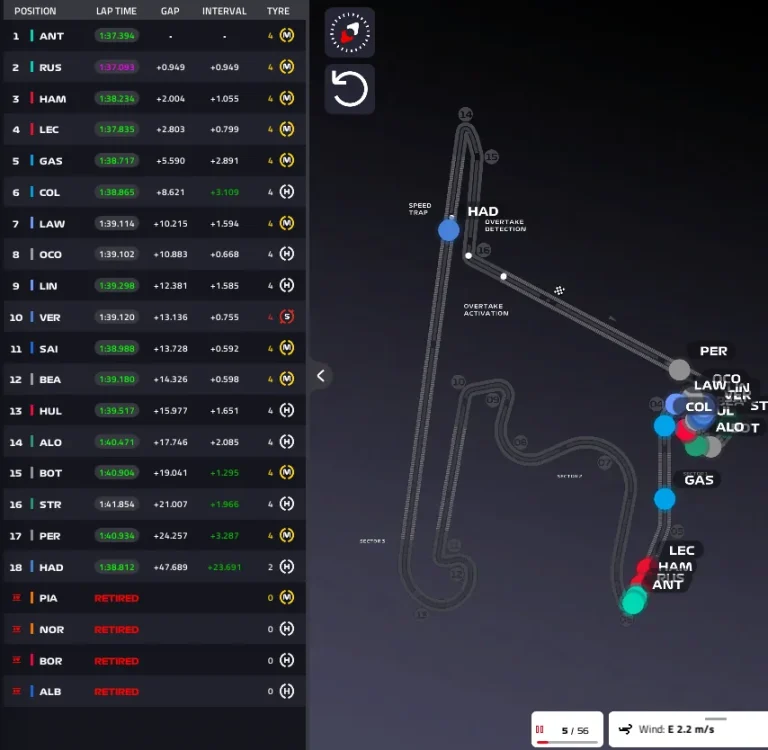The height and width of the screenshot is (750, 768).
Task: Click the medium tyre icon for PIA
Action: (287, 597)
